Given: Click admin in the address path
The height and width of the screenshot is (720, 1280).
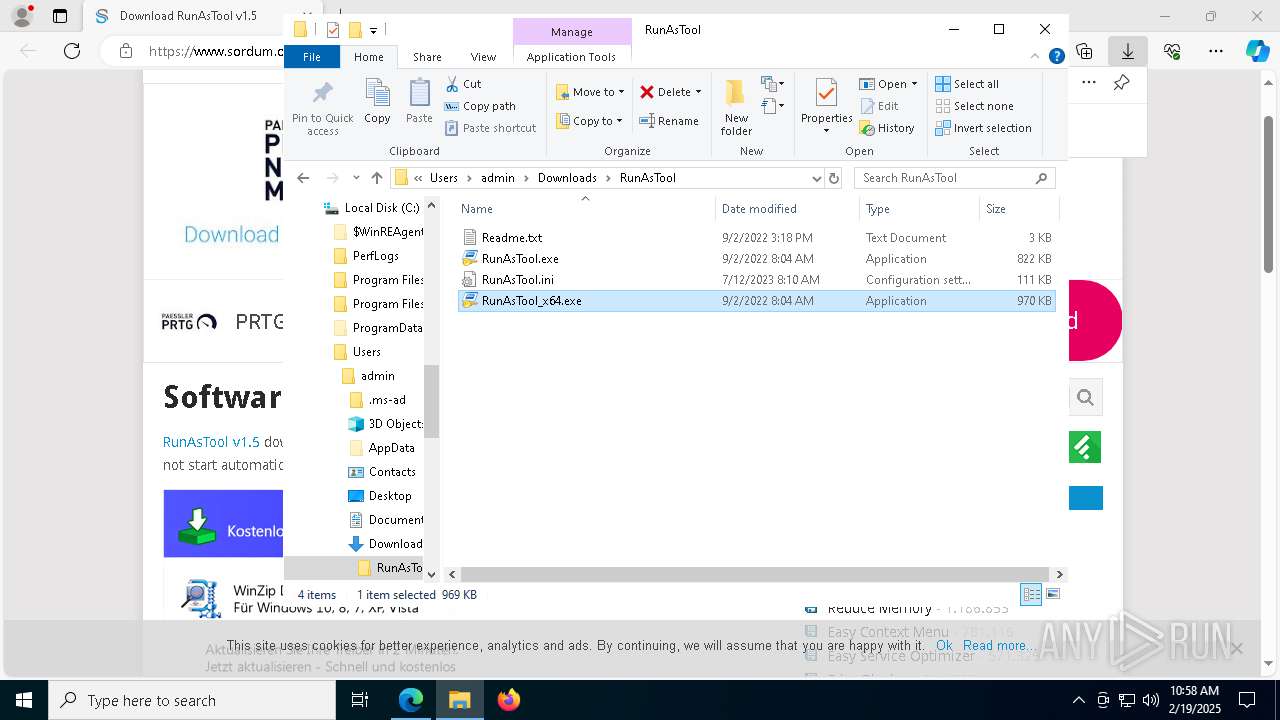Looking at the screenshot, I should point(497,178).
